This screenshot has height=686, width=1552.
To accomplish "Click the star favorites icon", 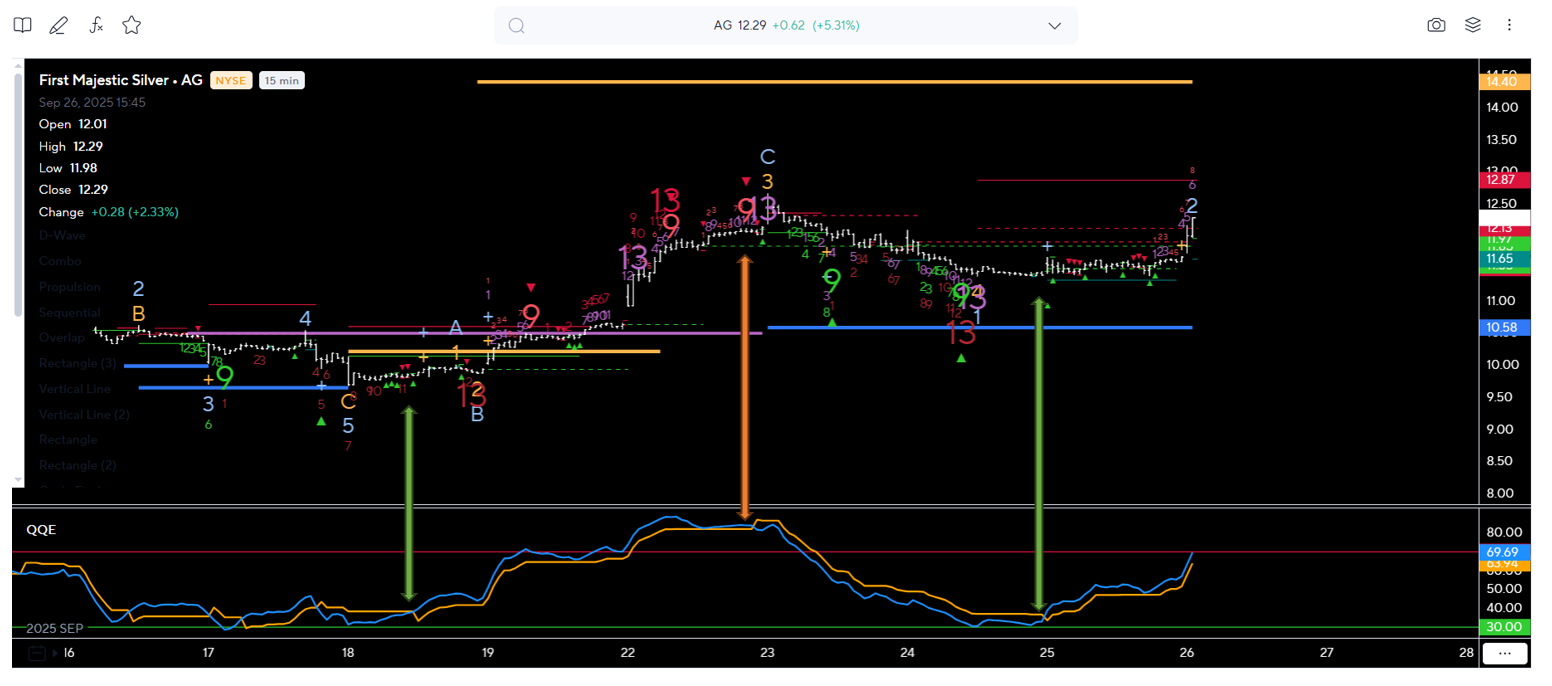I will 131,25.
